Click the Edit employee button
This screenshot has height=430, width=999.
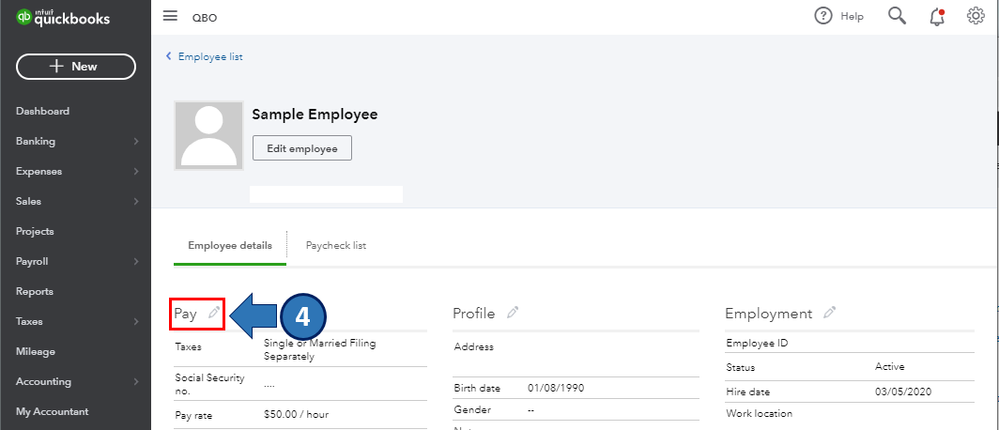302,148
